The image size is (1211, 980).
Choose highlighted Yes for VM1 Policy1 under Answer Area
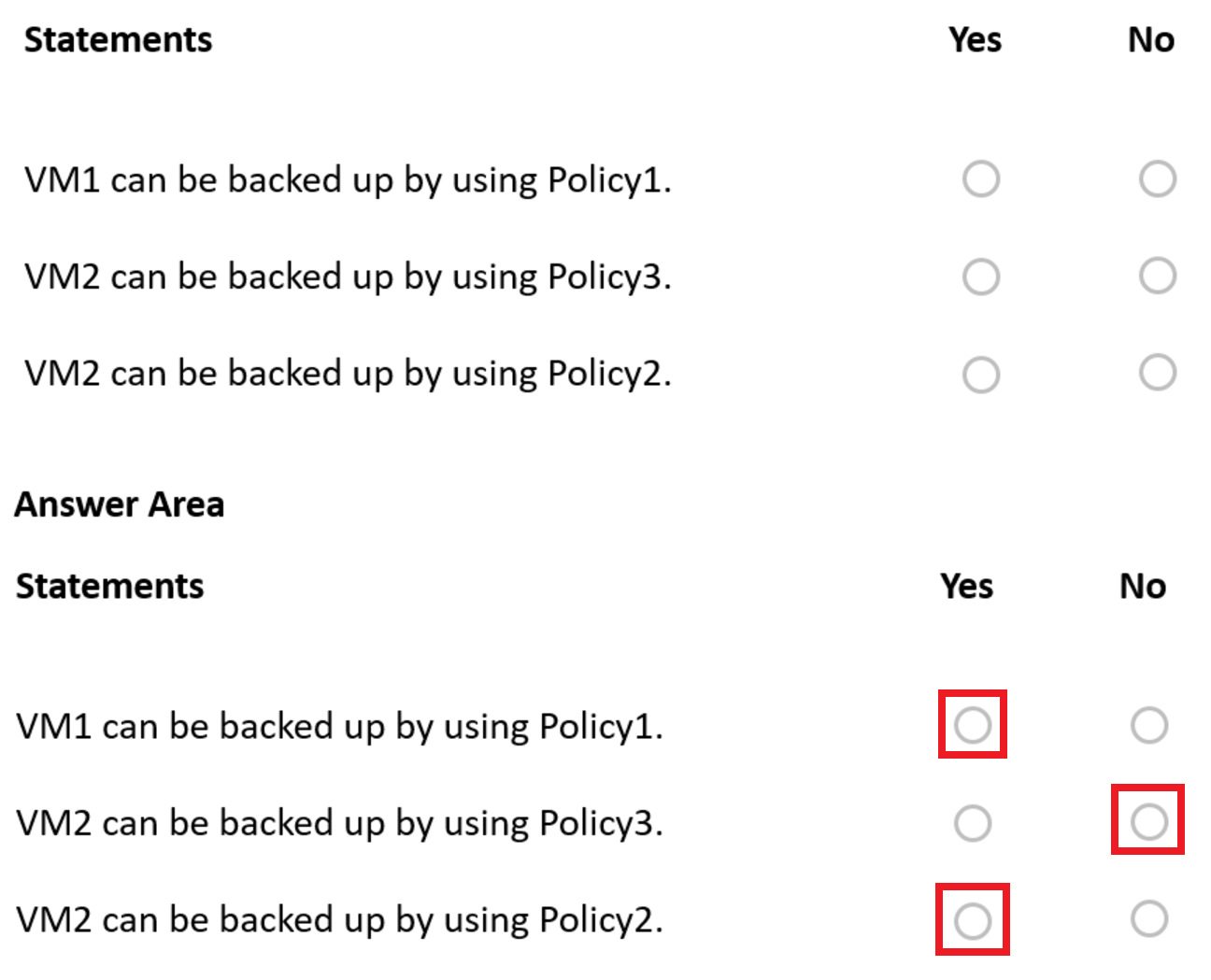pyautogui.click(x=973, y=725)
